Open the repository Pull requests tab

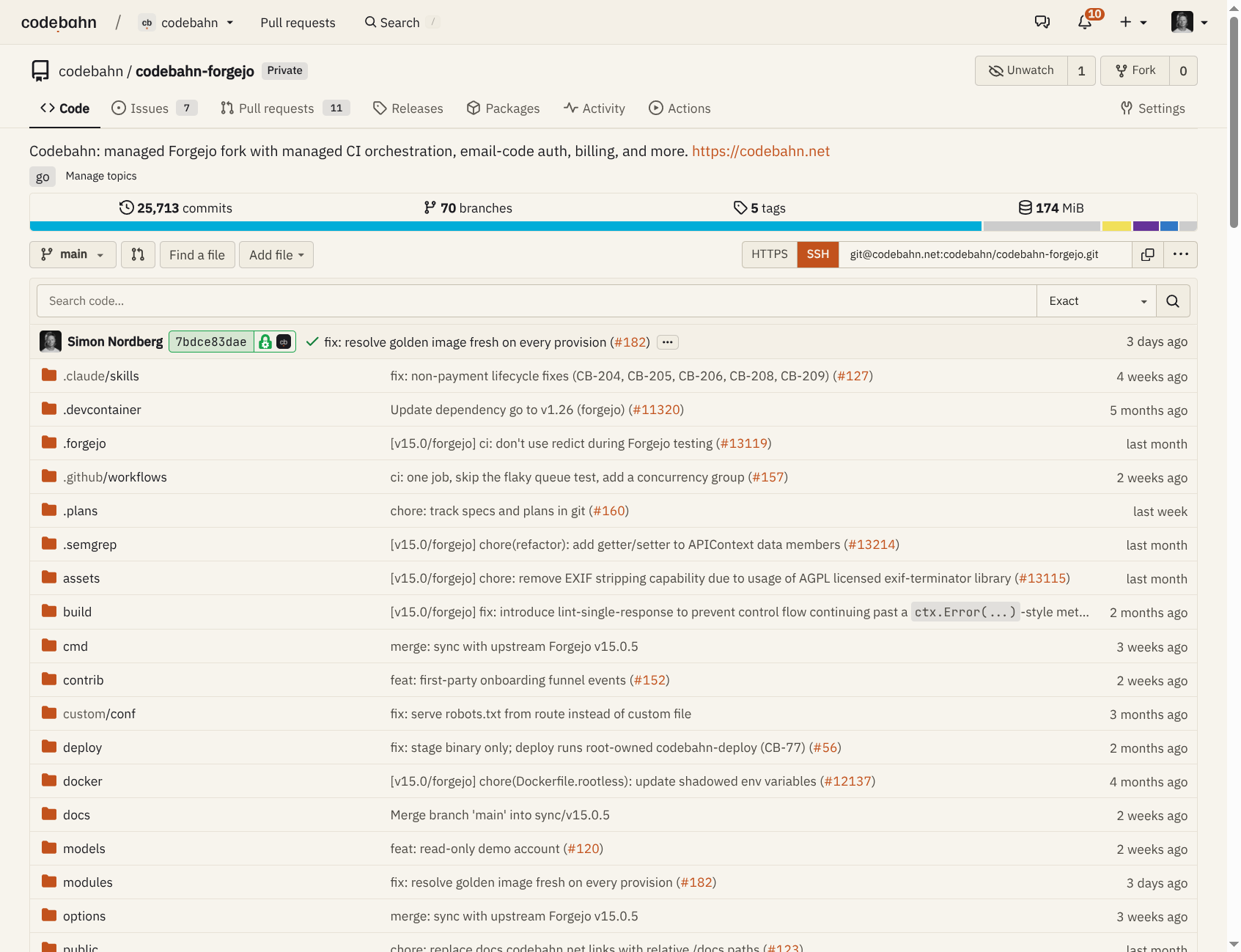click(x=284, y=108)
